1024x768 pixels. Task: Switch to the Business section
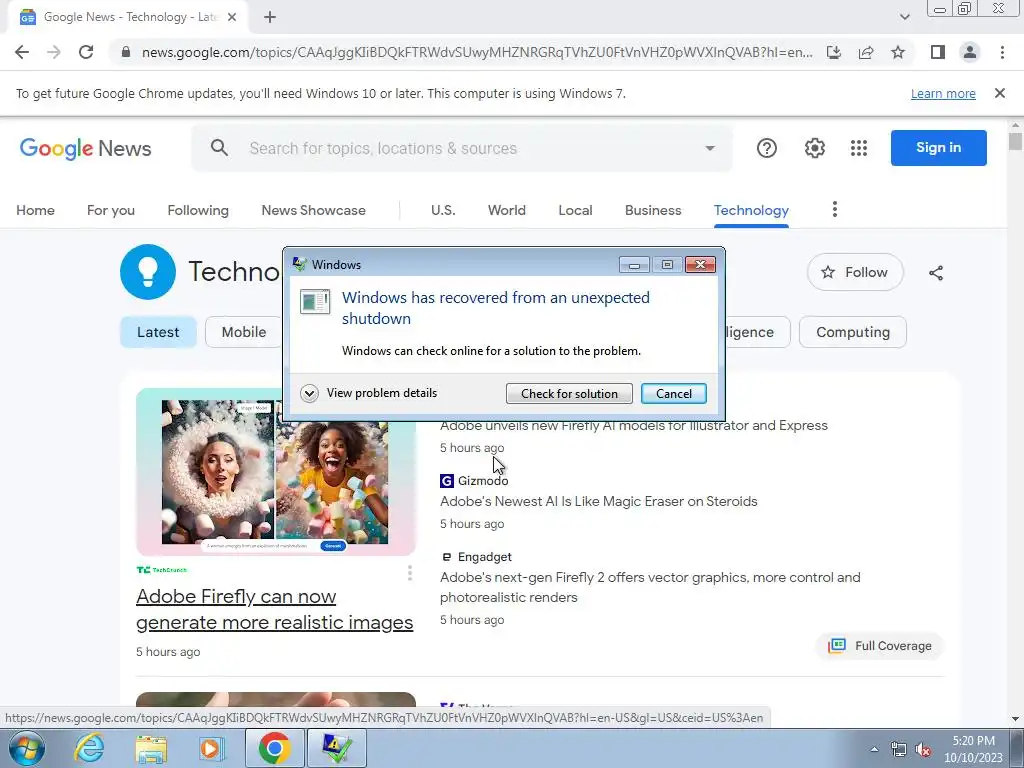click(653, 210)
